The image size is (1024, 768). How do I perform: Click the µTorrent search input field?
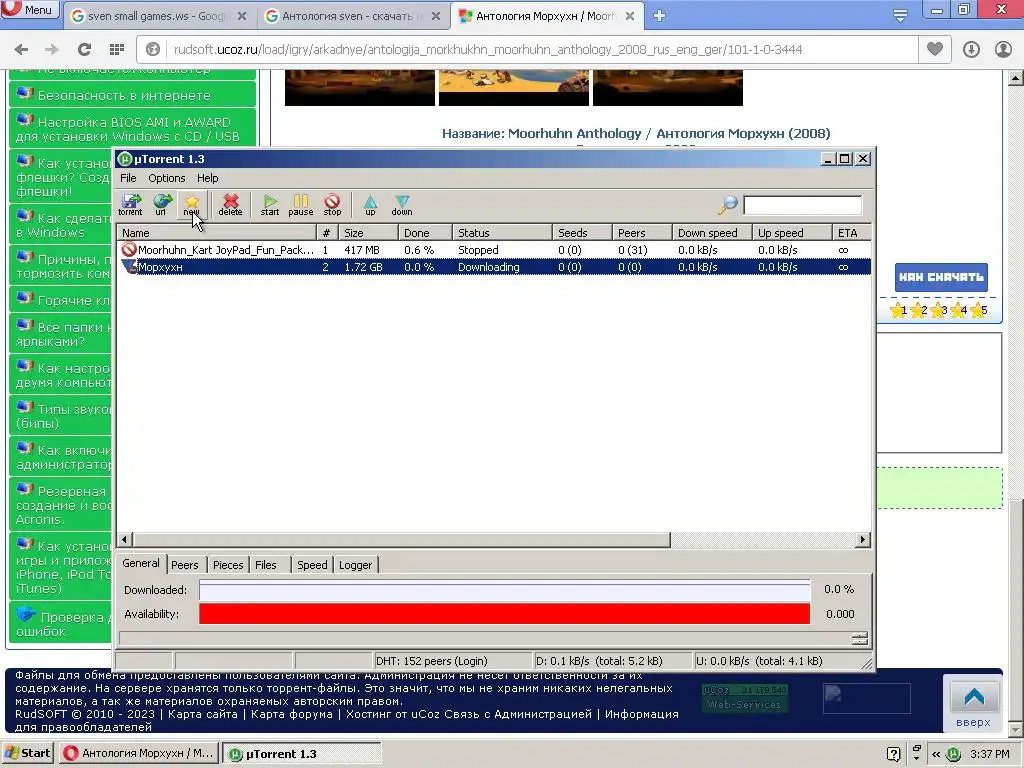802,204
